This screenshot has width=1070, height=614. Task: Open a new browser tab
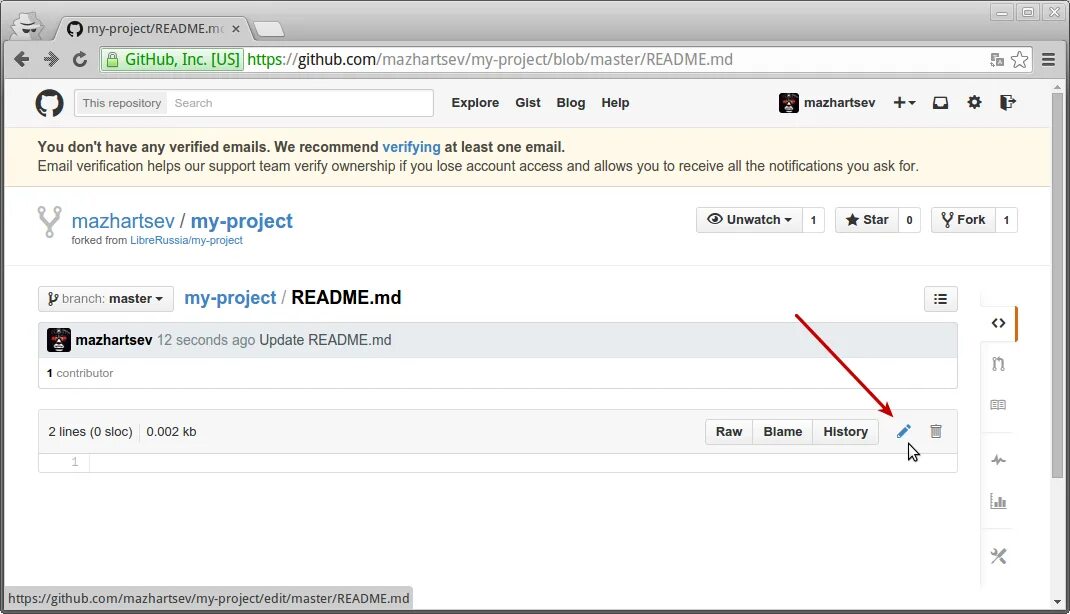269,29
